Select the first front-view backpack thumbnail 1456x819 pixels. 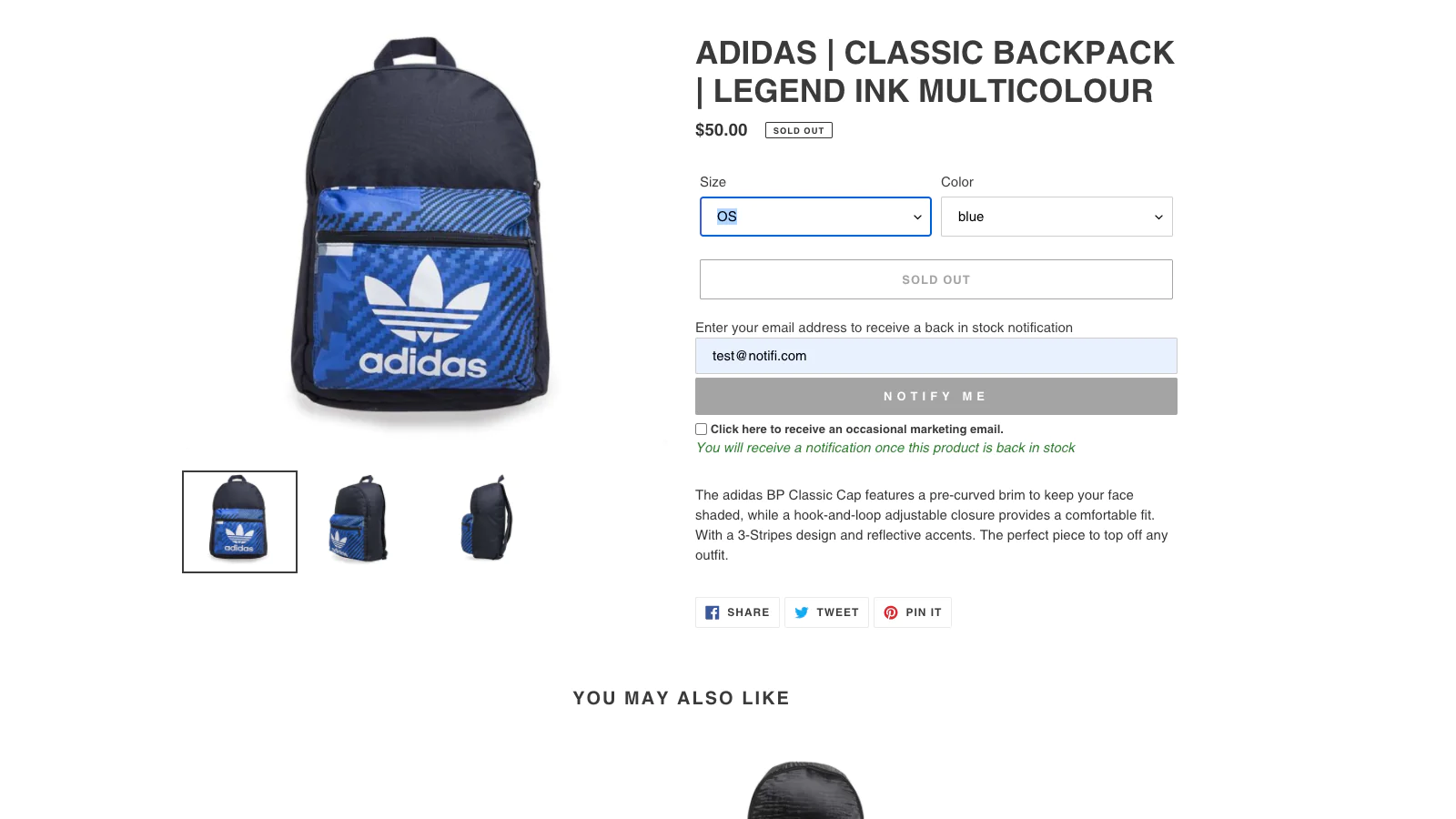tap(239, 521)
